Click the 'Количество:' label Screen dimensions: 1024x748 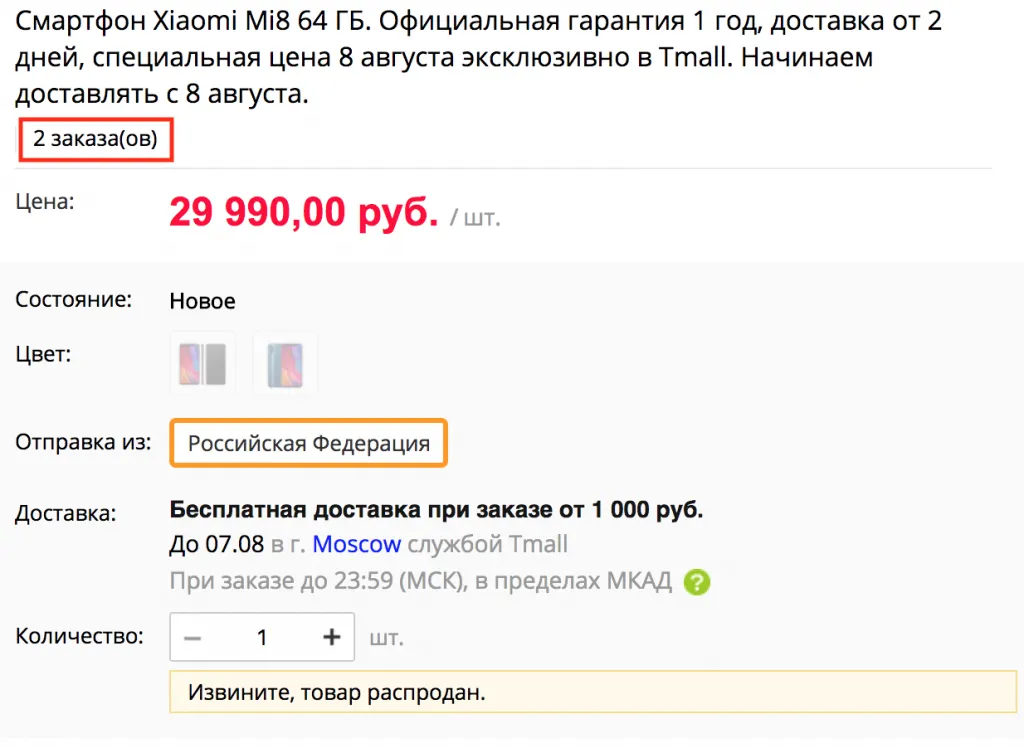point(79,636)
